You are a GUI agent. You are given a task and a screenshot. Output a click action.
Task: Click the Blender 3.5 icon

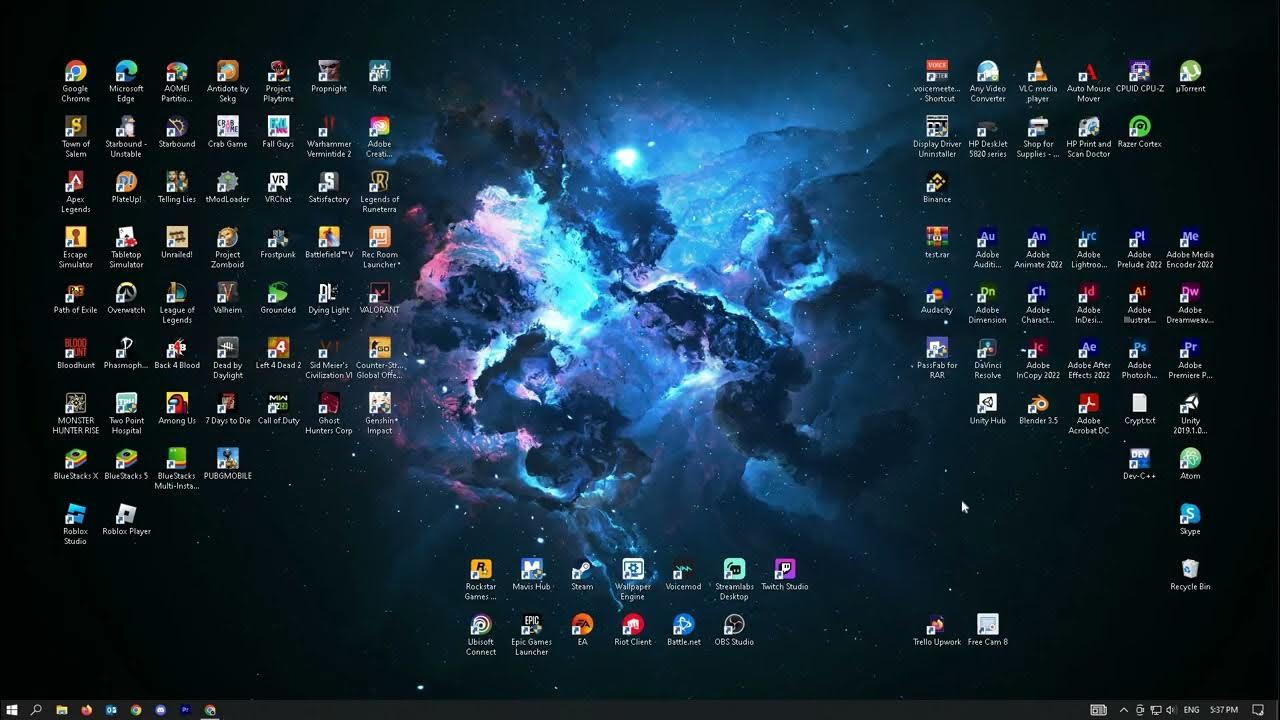(1038, 408)
